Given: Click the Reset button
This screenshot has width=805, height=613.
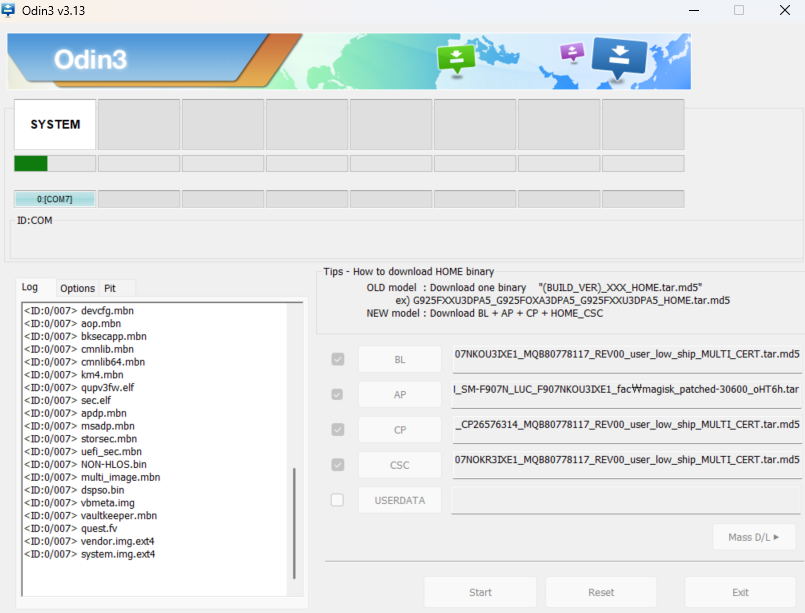Looking at the screenshot, I should tap(601, 592).
